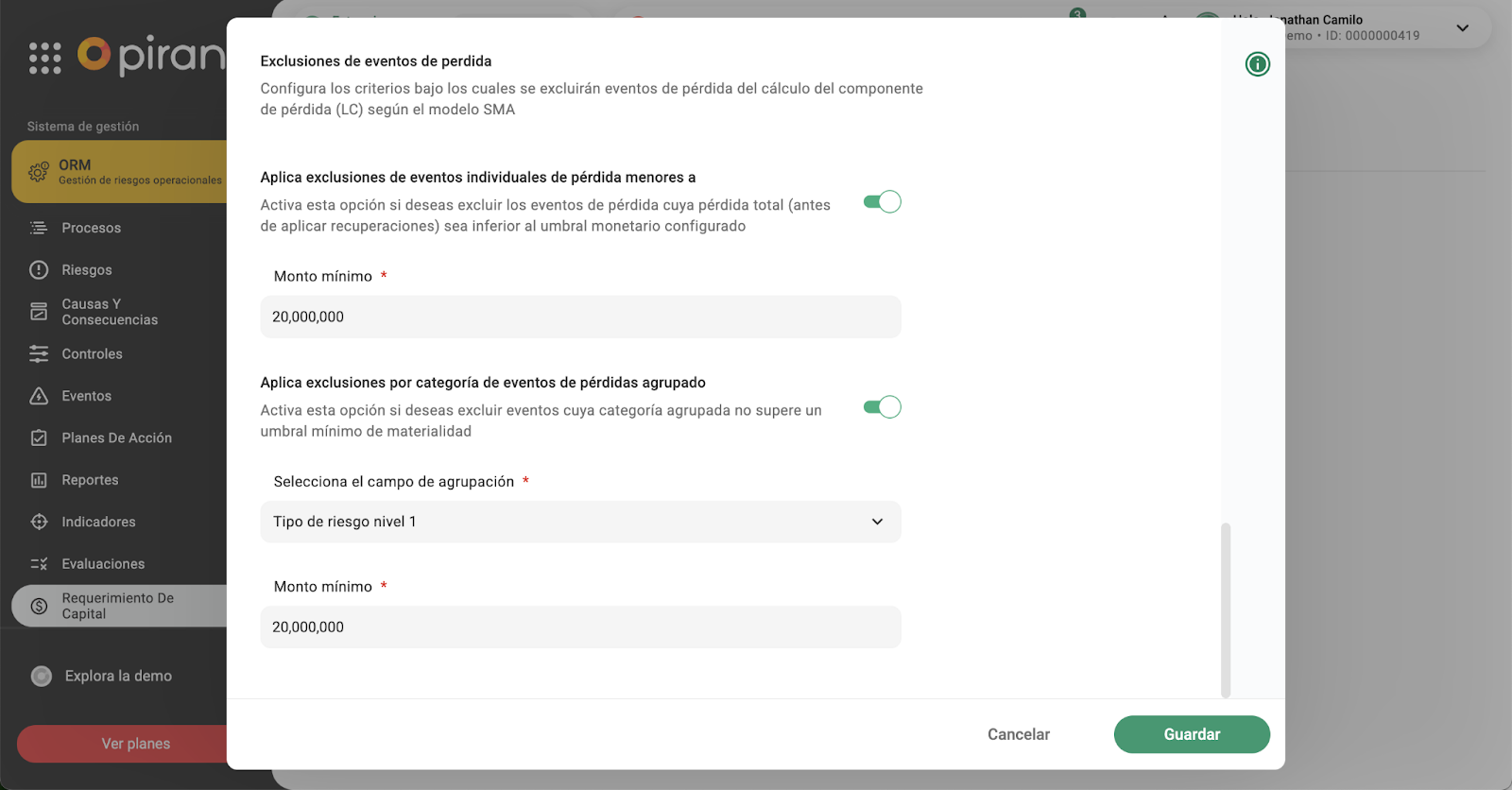The height and width of the screenshot is (790, 1512).
Task: Click the dialog's vertical scrollbar
Action: (1226, 610)
